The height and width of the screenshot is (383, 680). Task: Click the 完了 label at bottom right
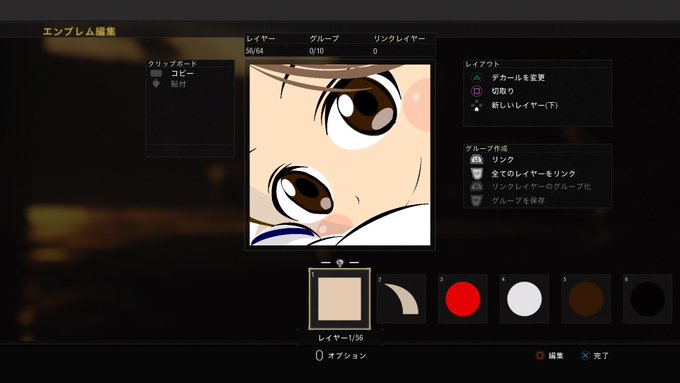click(601, 356)
